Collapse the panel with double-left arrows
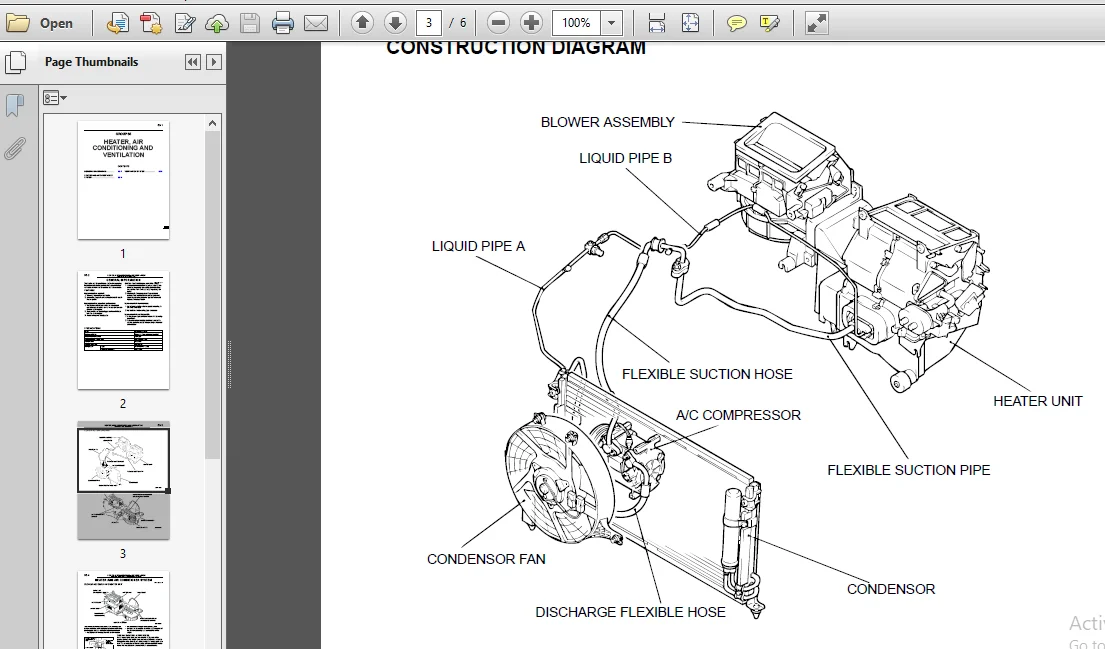This screenshot has width=1105, height=649. coord(192,62)
